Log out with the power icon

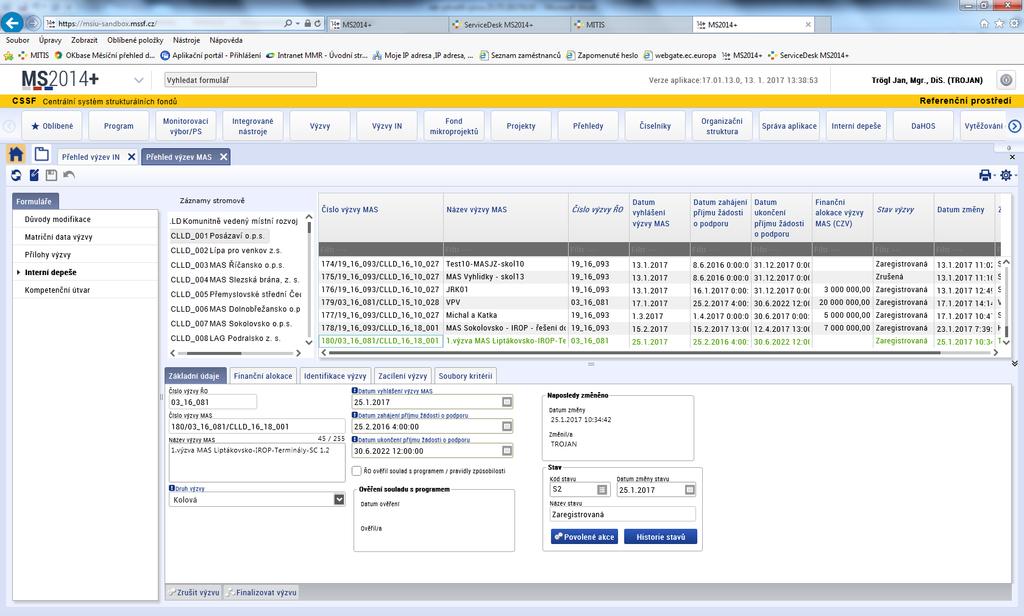coord(1006,80)
